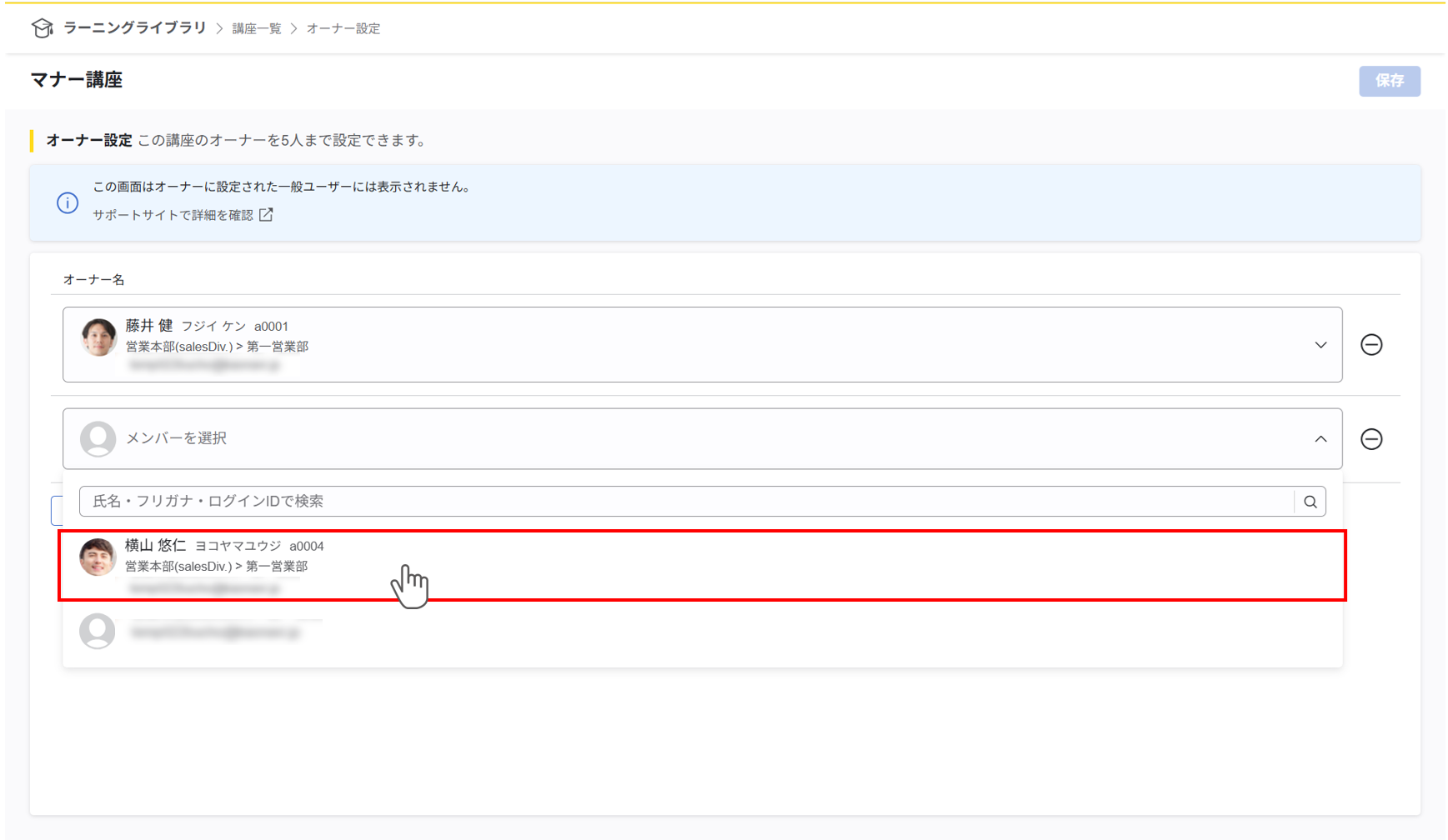Go to ラーニングライブラリ in breadcrumb
This screenshot has height=840, width=1448.
click(x=134, y=28)
